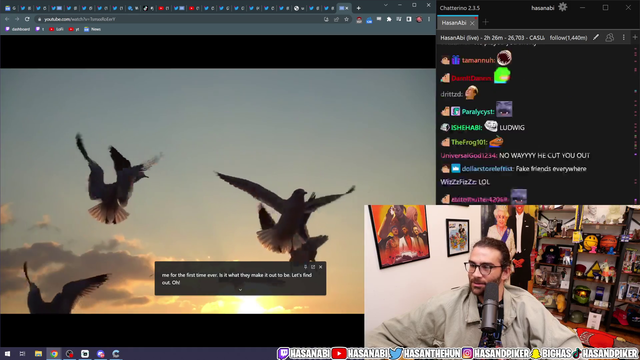Click tamannuh's emote image in chat
Screen dimensions: 640x360
click(504, 58)
